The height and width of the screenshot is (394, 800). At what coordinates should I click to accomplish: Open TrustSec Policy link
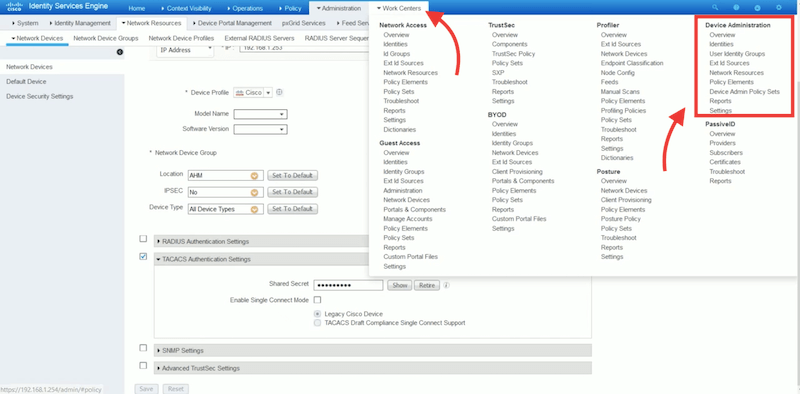[x=513, y=54]
